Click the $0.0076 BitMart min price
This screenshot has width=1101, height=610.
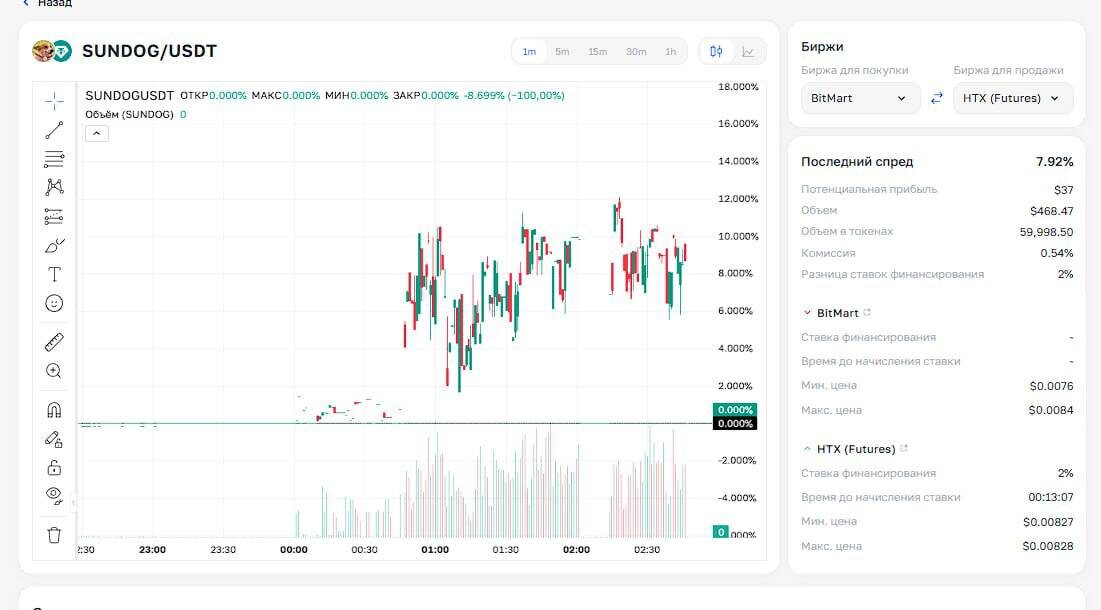1051,385
